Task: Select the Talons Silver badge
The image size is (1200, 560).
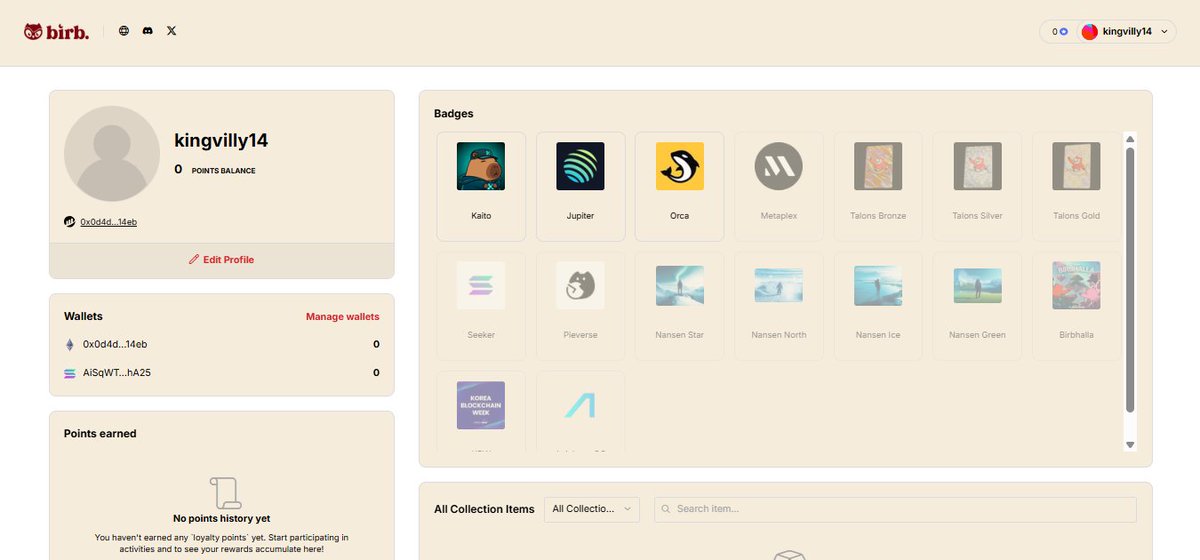Action: (977, 186)
